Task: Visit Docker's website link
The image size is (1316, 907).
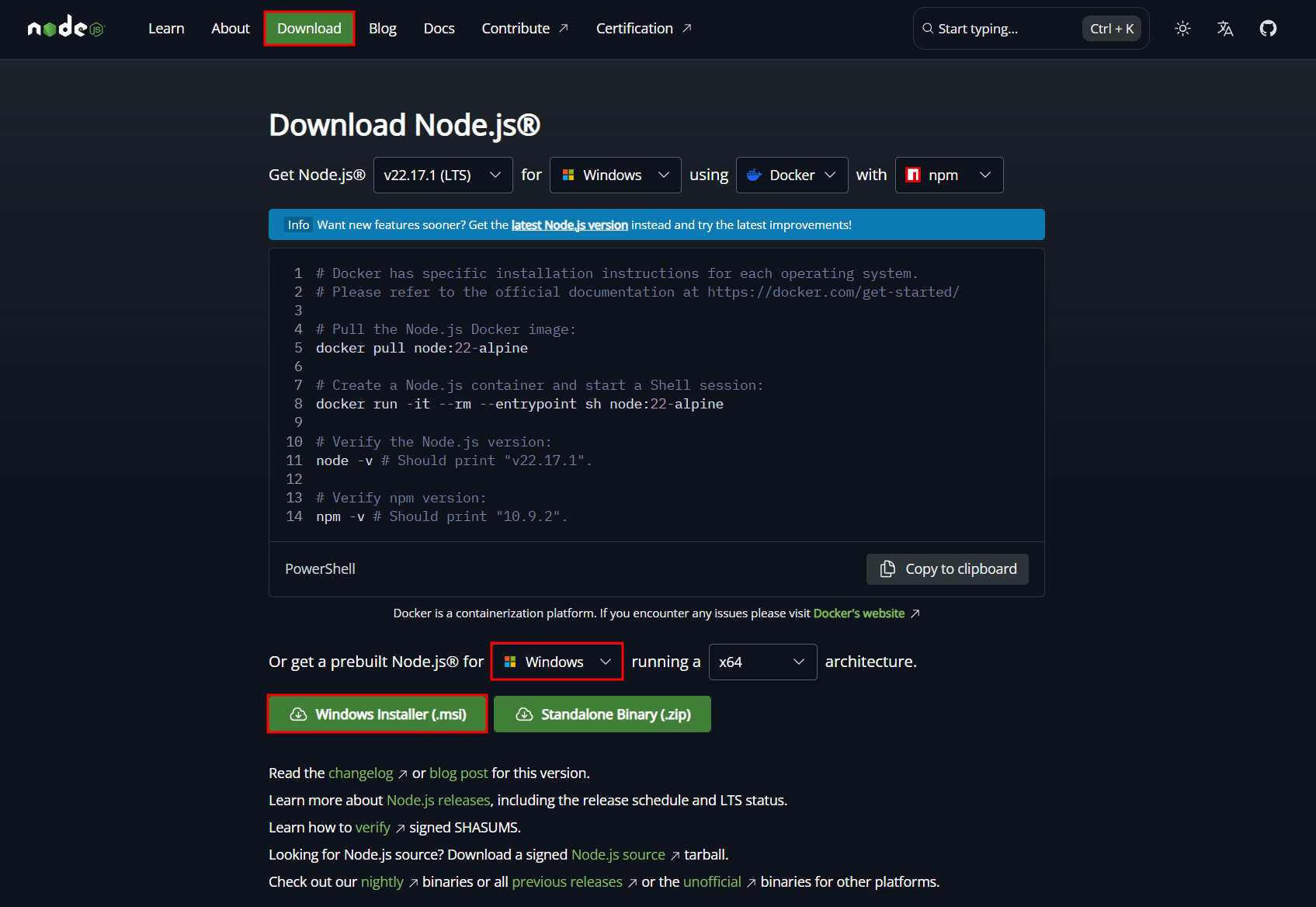Action: click(859, 613)
